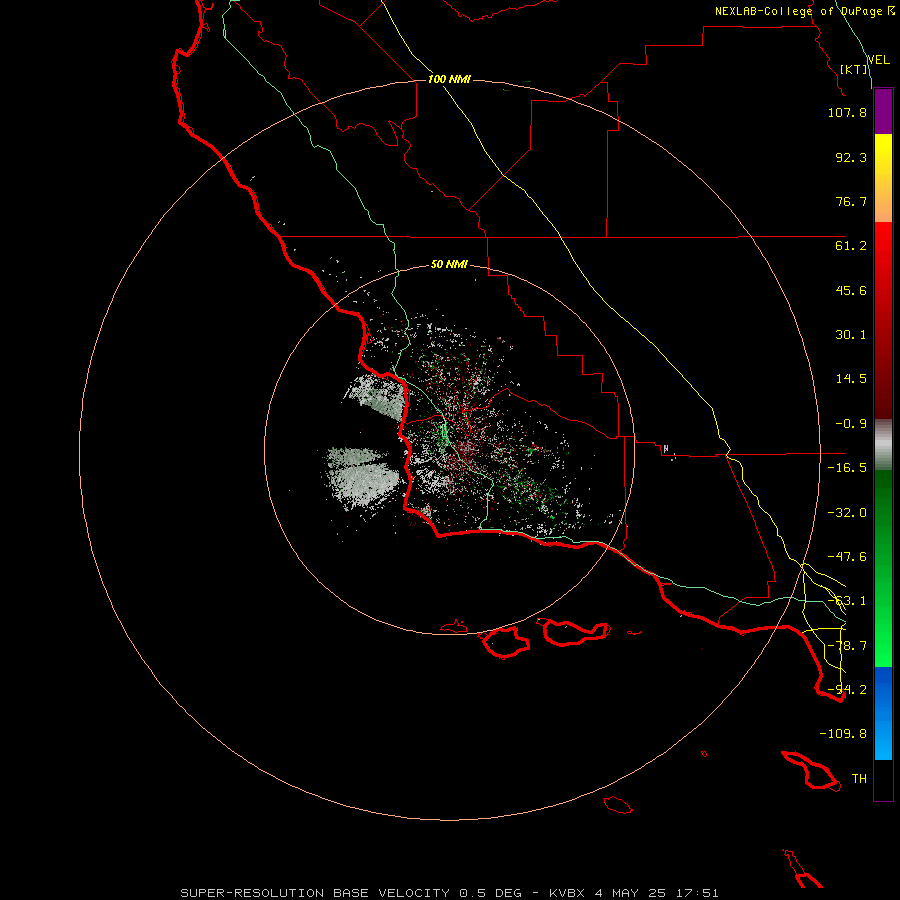Click the NEXLAB-College of DuPage label
900x900 pixels.
(x=804, y=11)
